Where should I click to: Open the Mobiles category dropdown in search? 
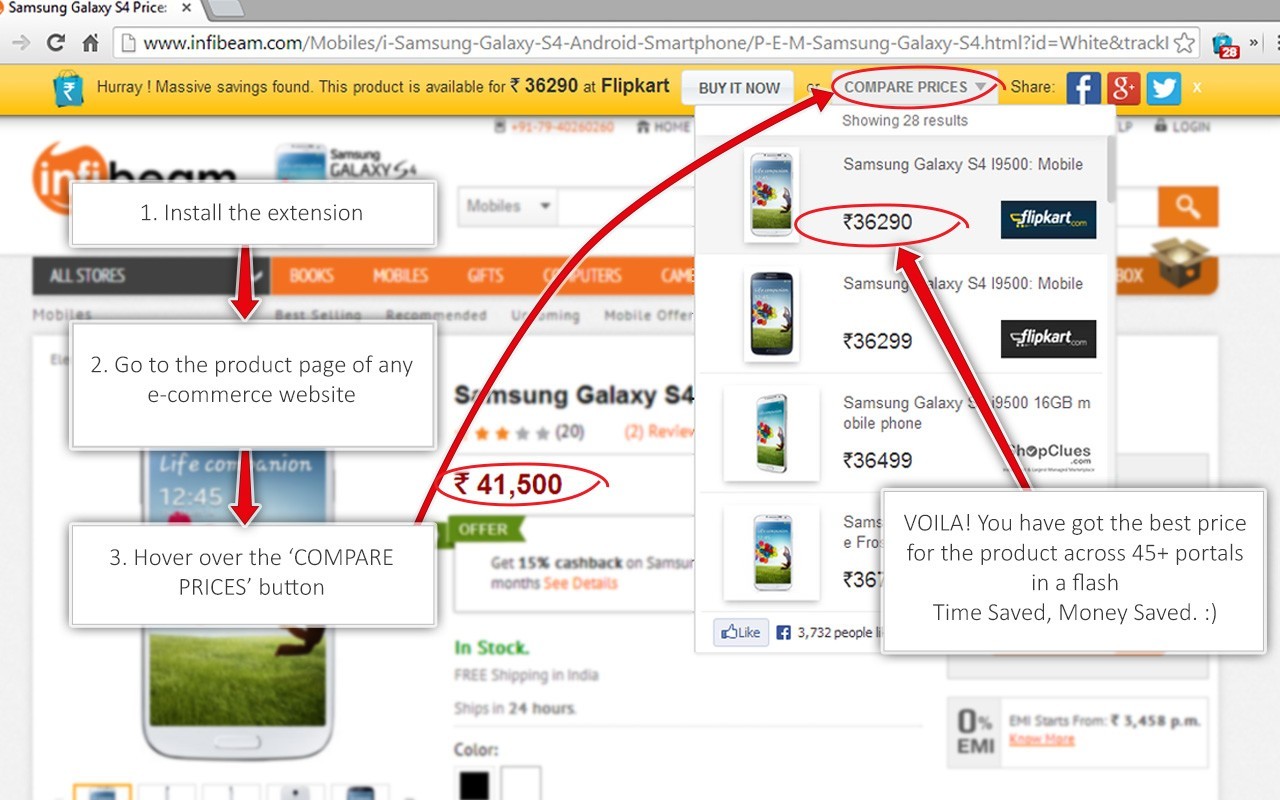508,206
